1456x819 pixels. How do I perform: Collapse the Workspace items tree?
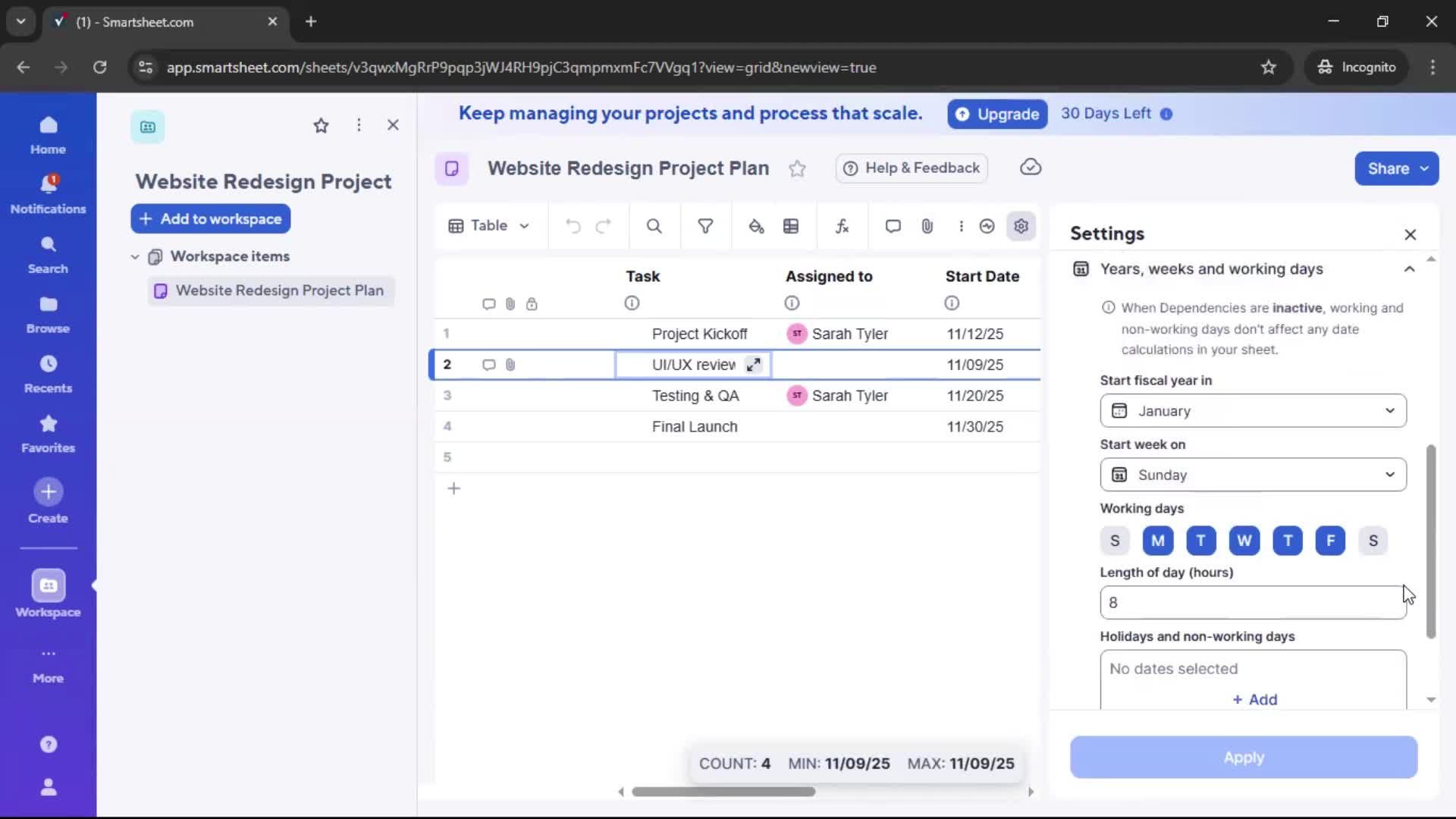pyautogui.click(x=135, y=256)
